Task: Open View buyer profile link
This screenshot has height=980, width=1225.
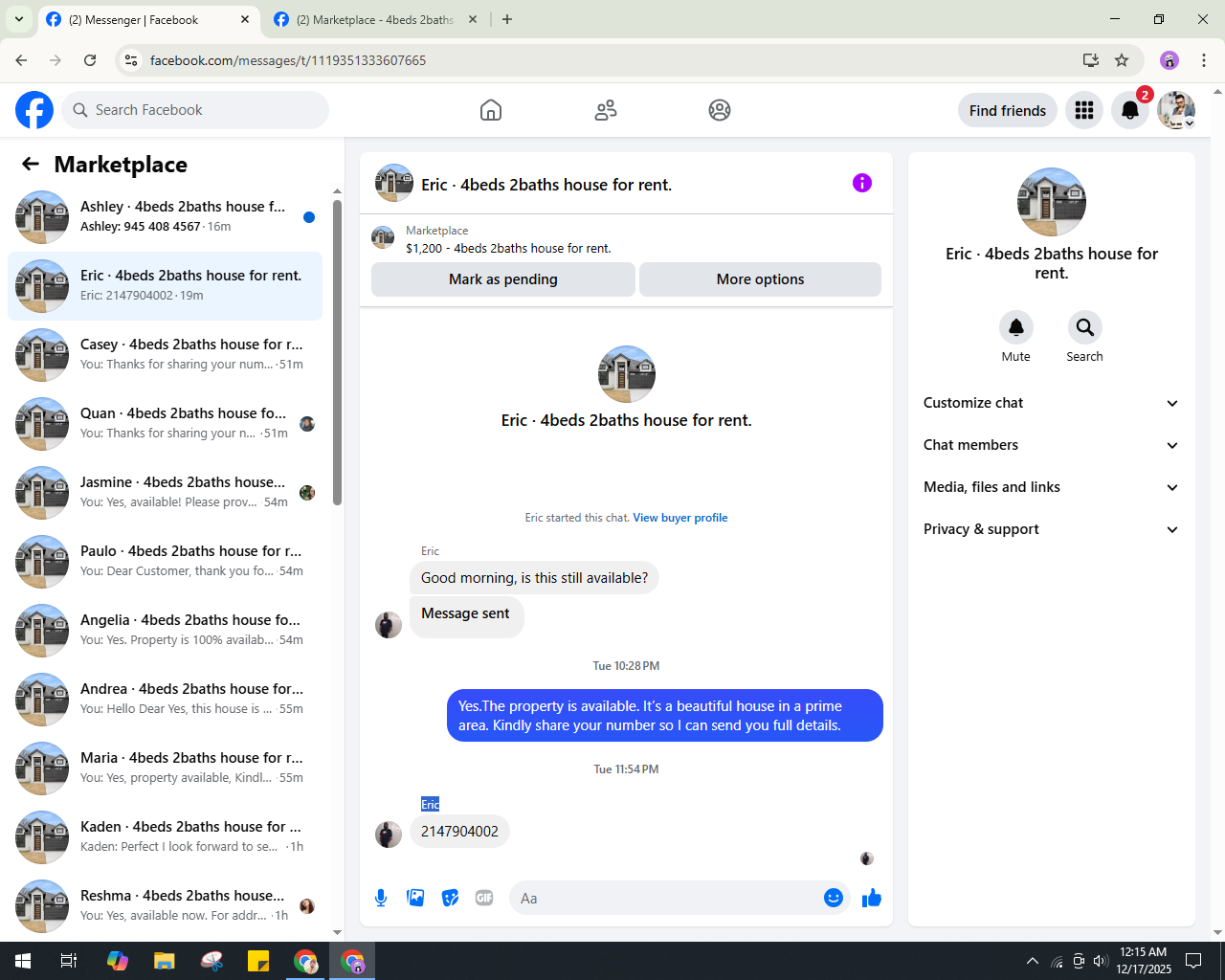Action: [x=680, y=518]
